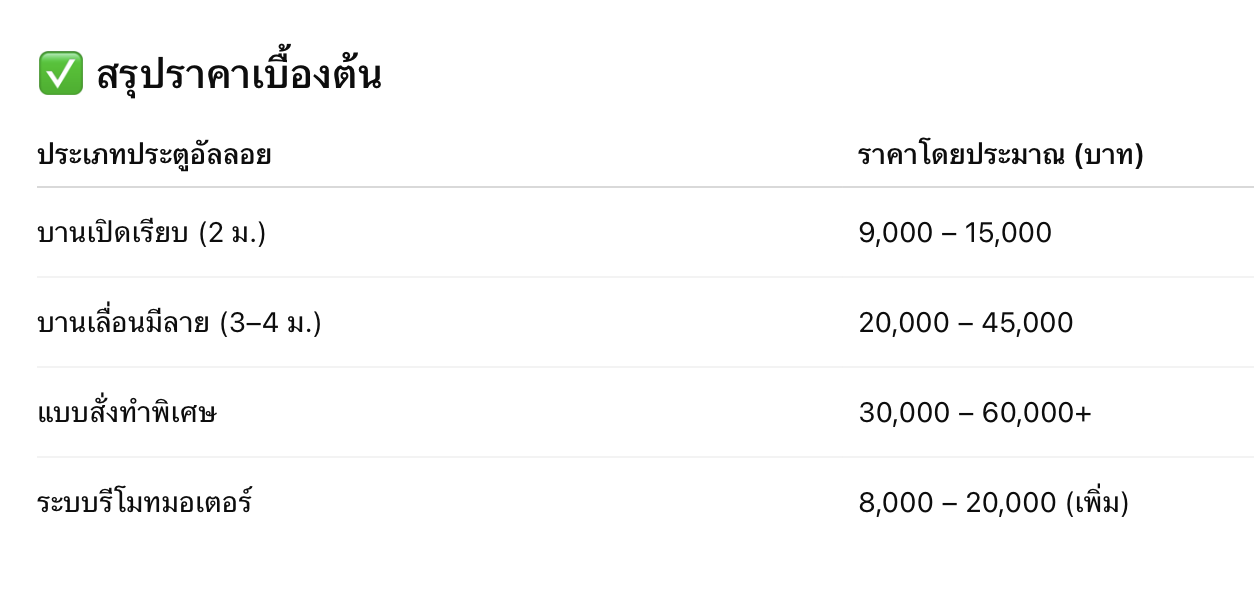The width and height of the screenshot is (1254, 598).
Task: Select "20,000" in the ระบบรีโมทมอเตอร์ row
Action: point(1011,502)
